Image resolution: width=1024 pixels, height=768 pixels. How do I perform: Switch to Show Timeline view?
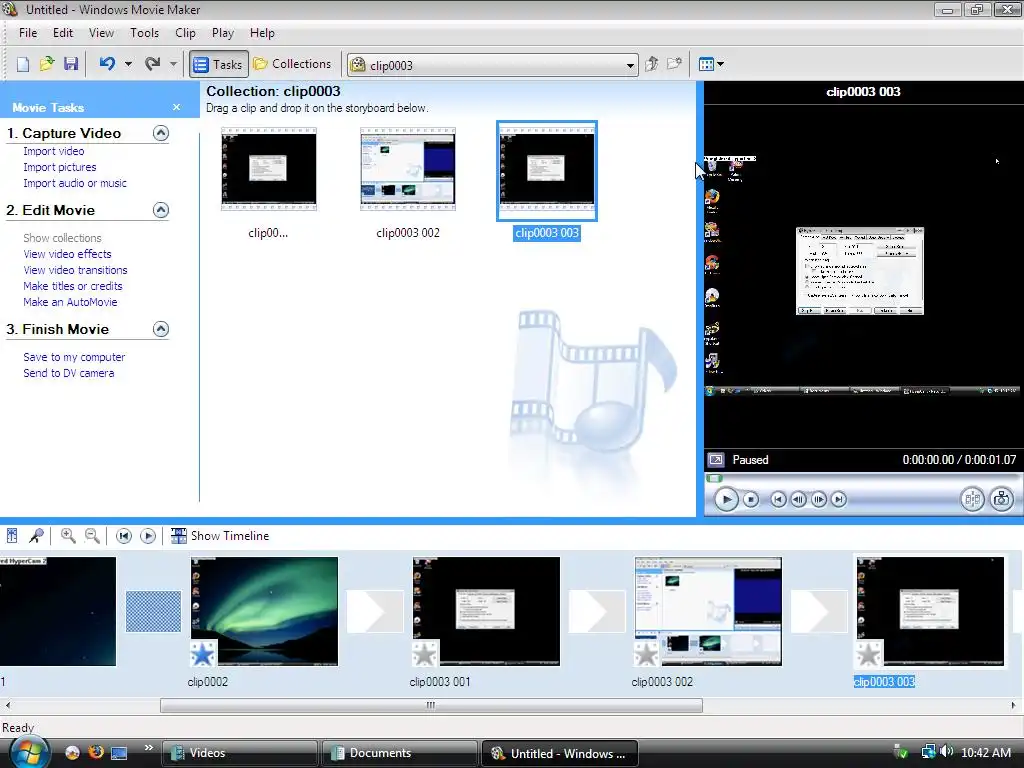pyautogui.click(x=220, y=536)
